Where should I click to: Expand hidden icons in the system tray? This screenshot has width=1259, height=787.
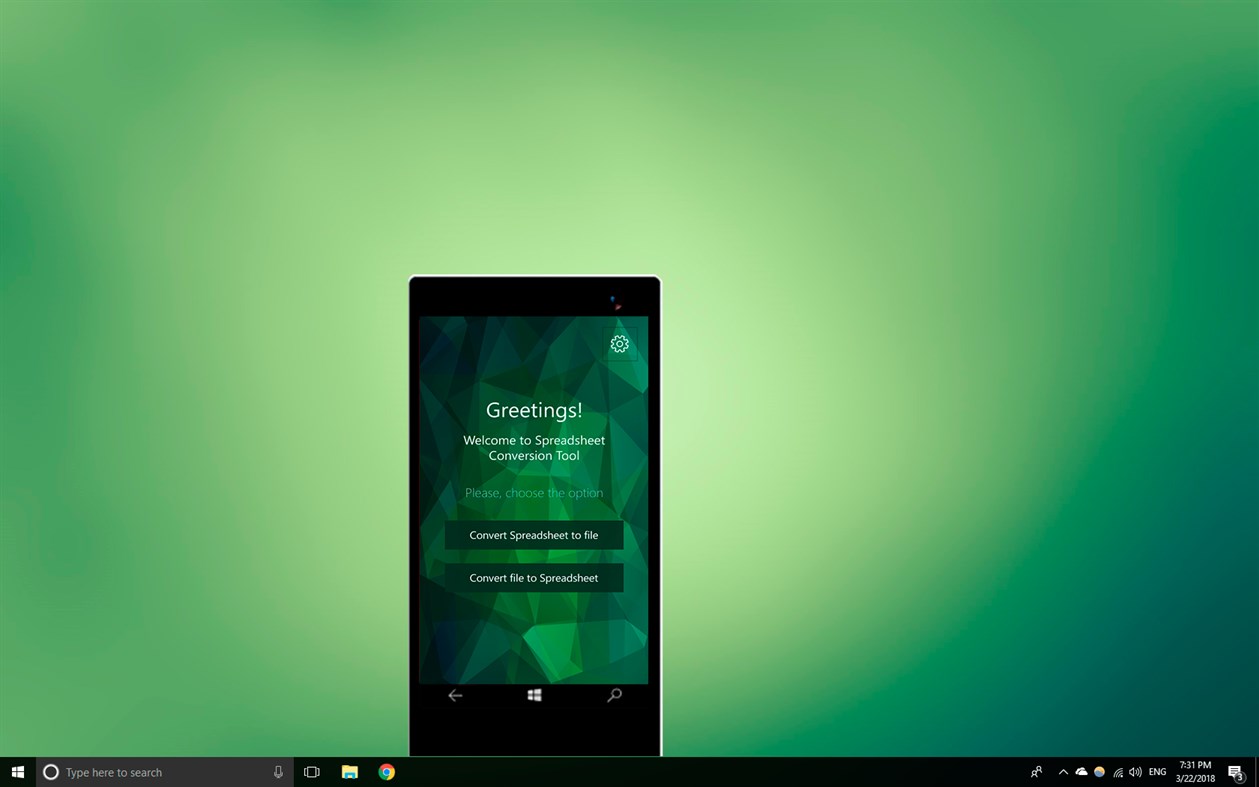(x=1063, y=771)
